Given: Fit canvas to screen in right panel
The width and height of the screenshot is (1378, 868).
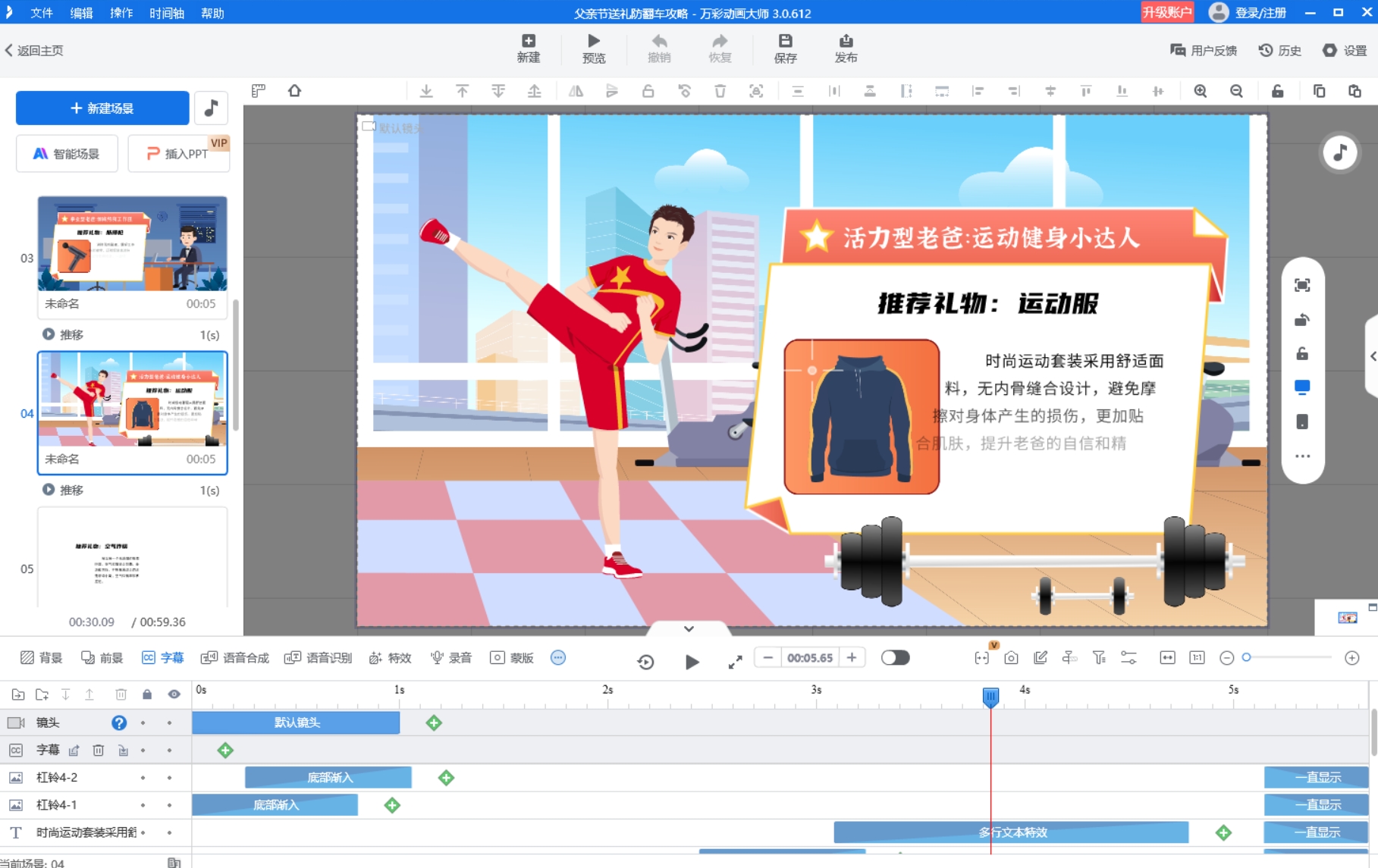Looking at the screenshot, I should pos(1302,285).
